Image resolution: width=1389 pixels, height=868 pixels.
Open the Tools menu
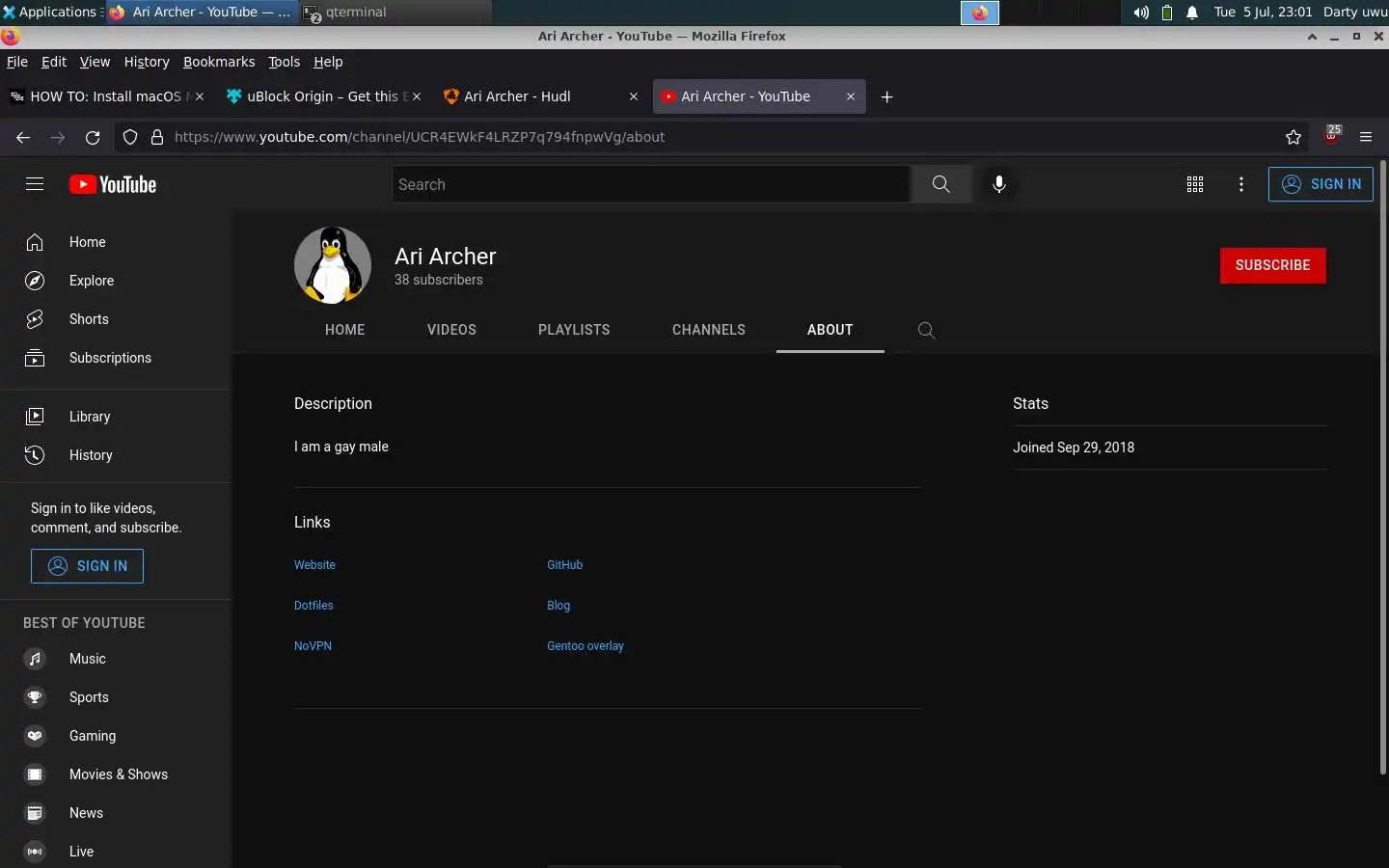coord(284,62)
